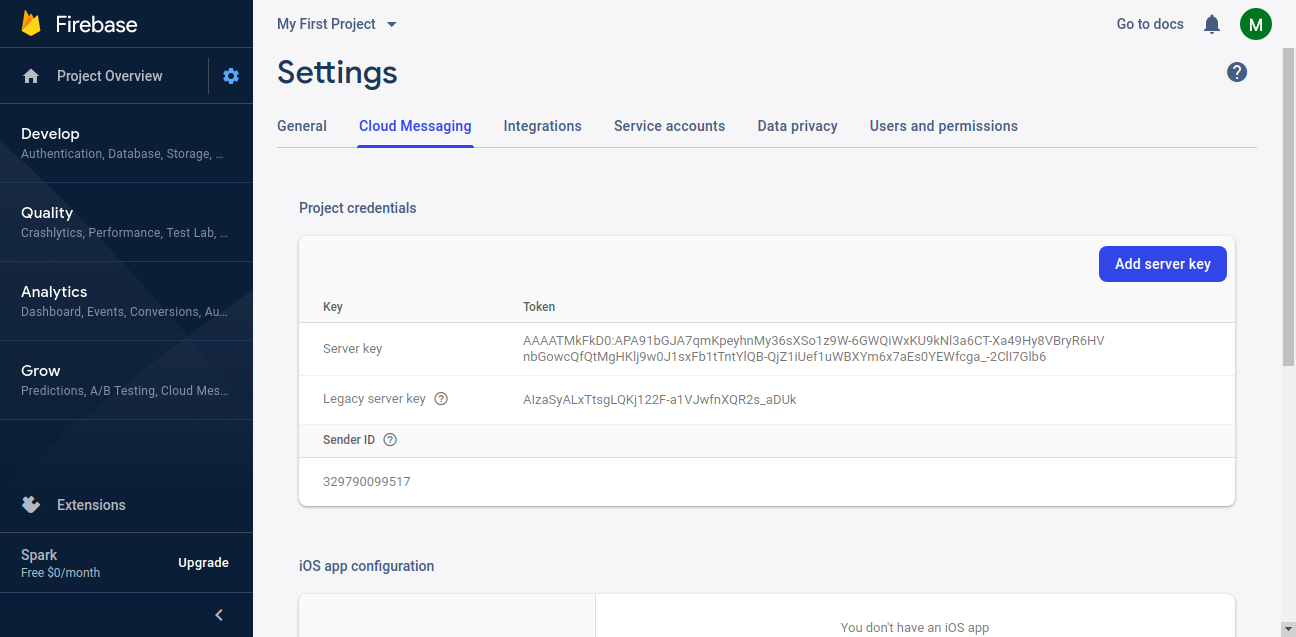Click the Sender ID label
Viewport: 1296px width, 637px height.
click(x=349, y=440)
